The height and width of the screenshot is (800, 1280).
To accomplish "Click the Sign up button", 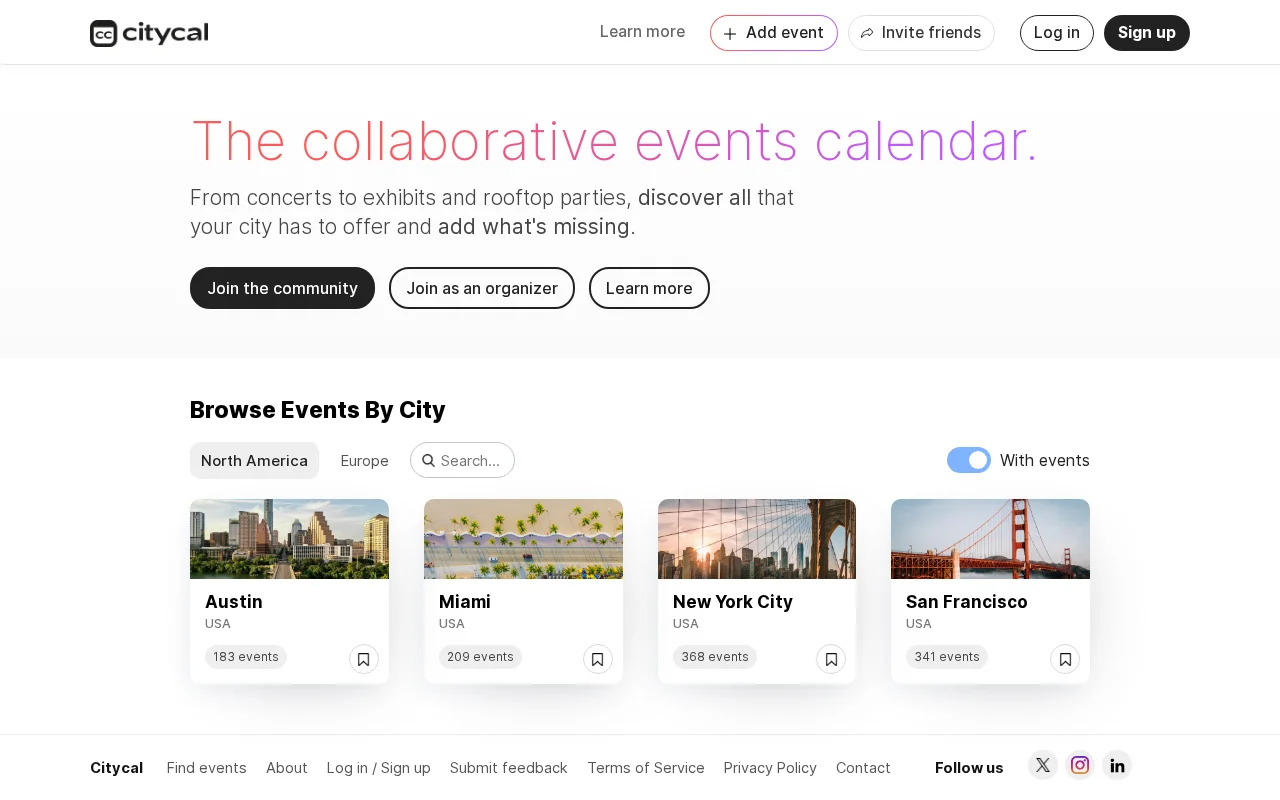I will [1147, 33].
